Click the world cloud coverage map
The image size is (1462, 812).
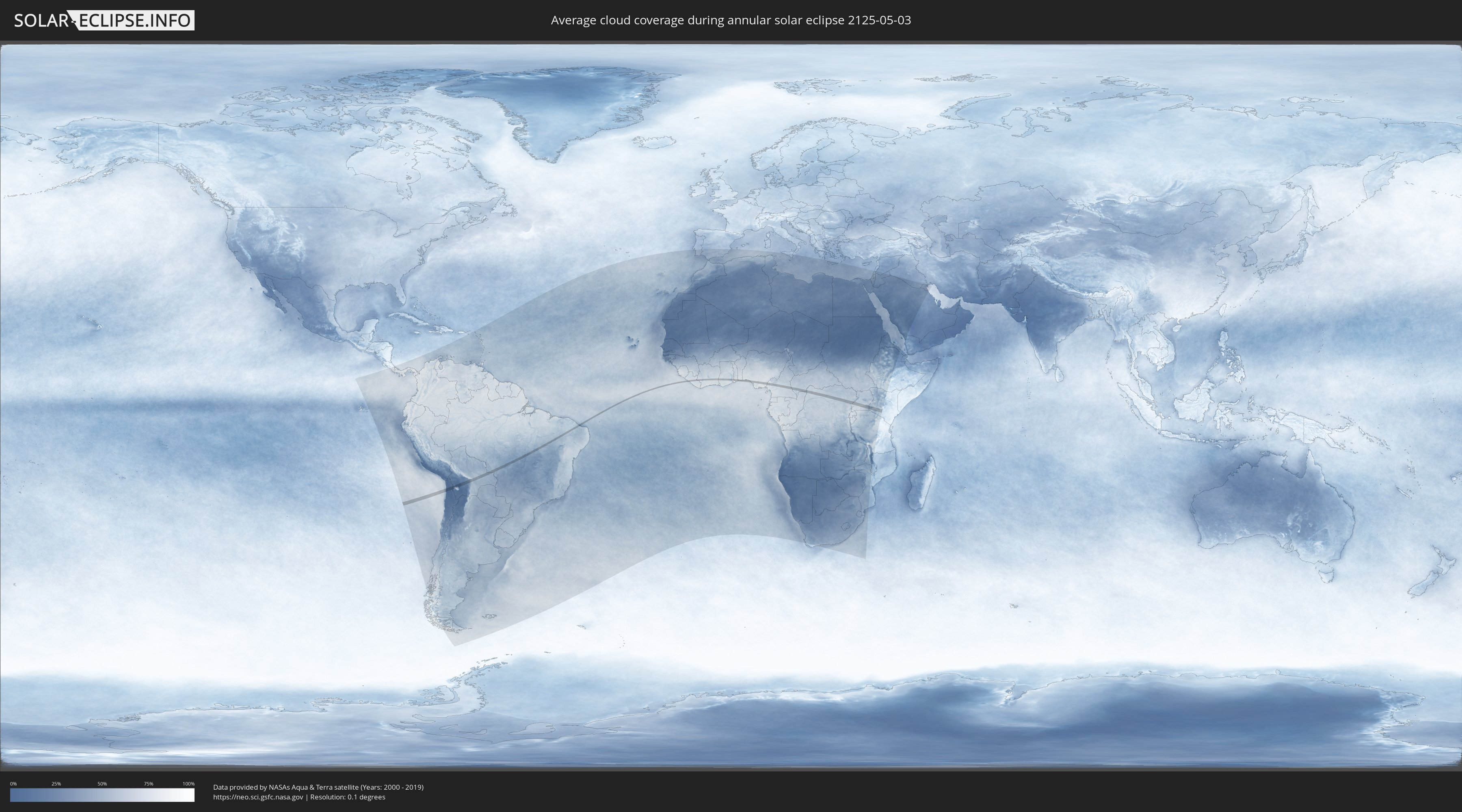731,406
